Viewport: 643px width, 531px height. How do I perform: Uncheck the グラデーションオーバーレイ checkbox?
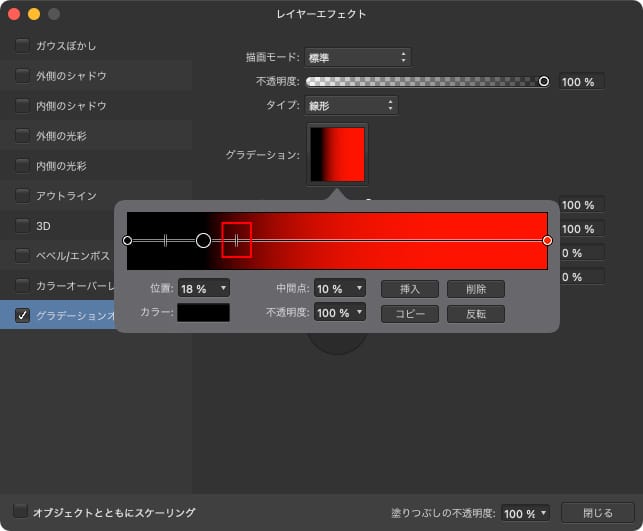point(22,316)
